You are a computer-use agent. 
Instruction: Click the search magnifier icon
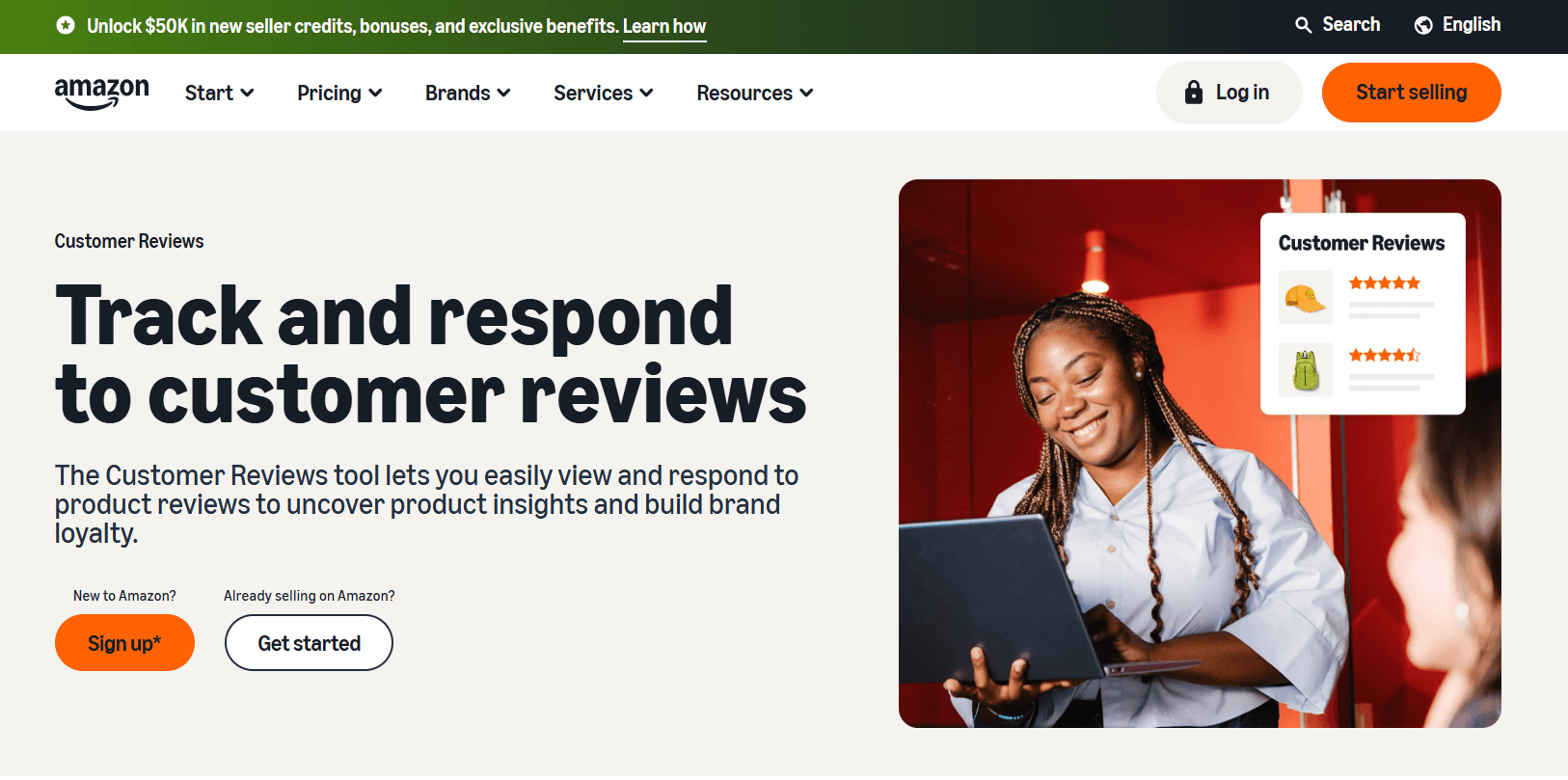(1303, 25)
